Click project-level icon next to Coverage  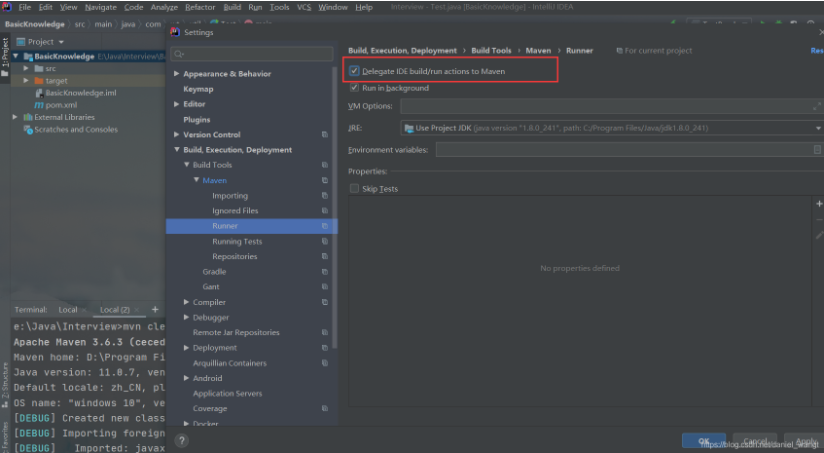[325, 408]
